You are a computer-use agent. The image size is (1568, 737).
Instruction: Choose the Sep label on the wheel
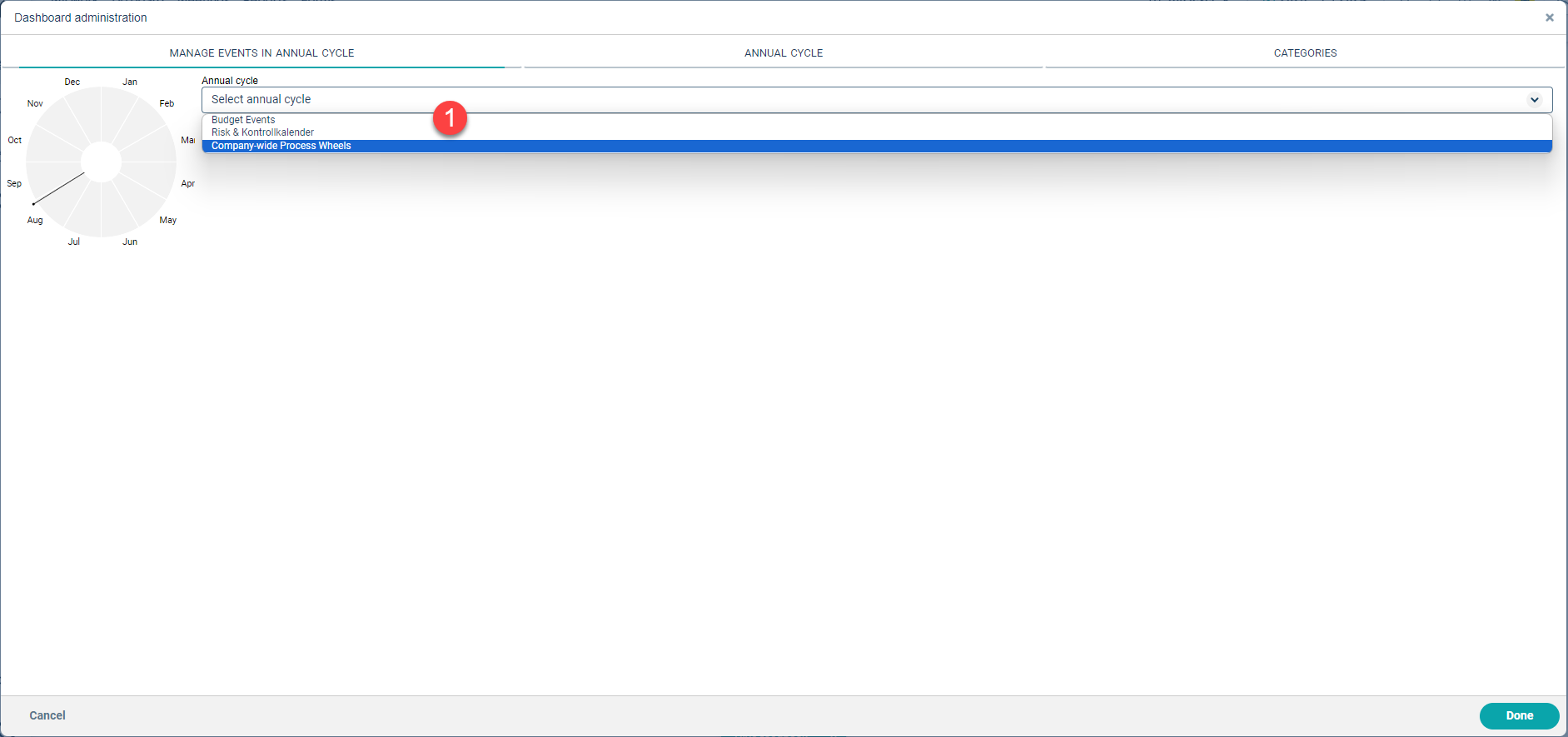(x=14, y=183)
